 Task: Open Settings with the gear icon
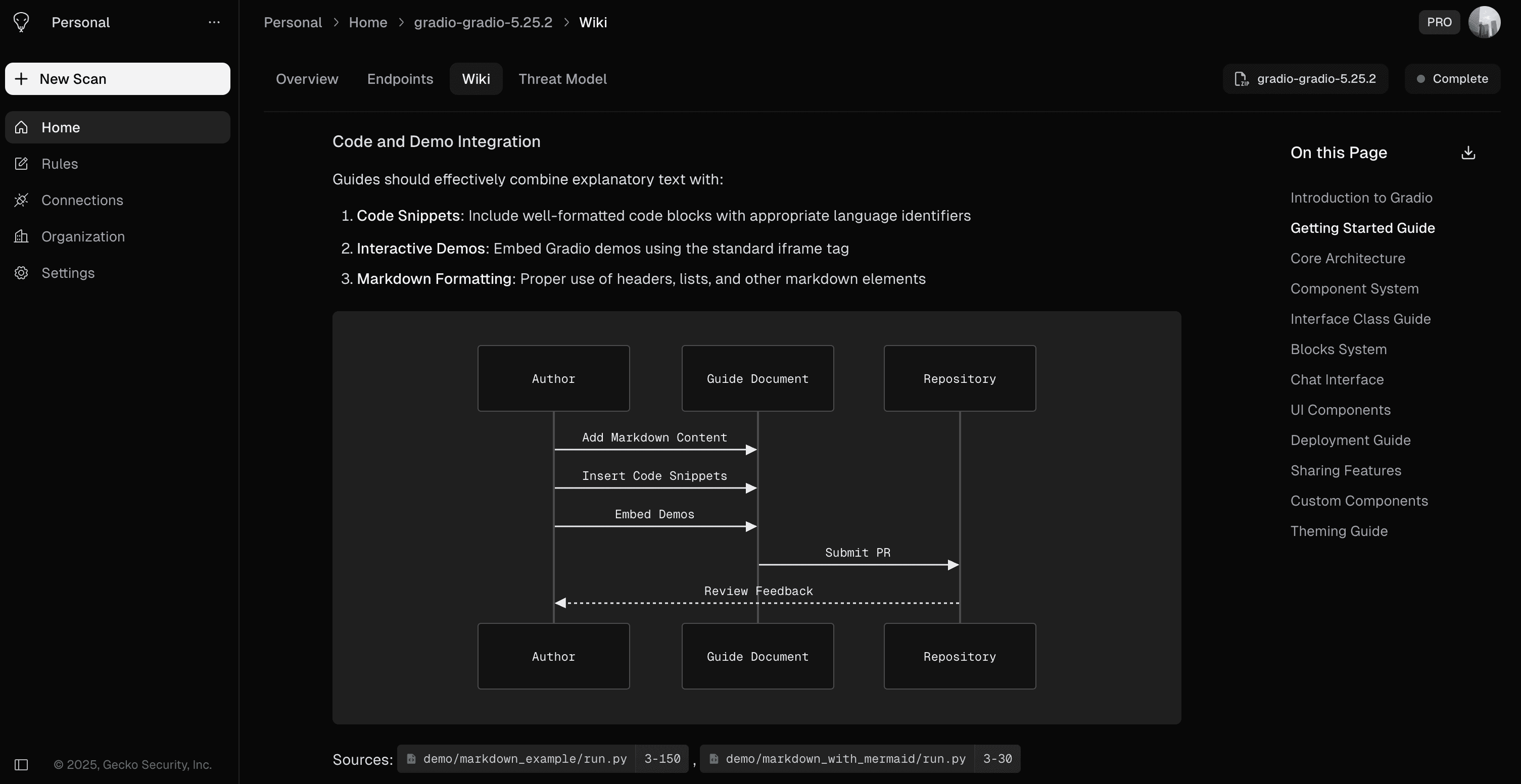(21, 273)
